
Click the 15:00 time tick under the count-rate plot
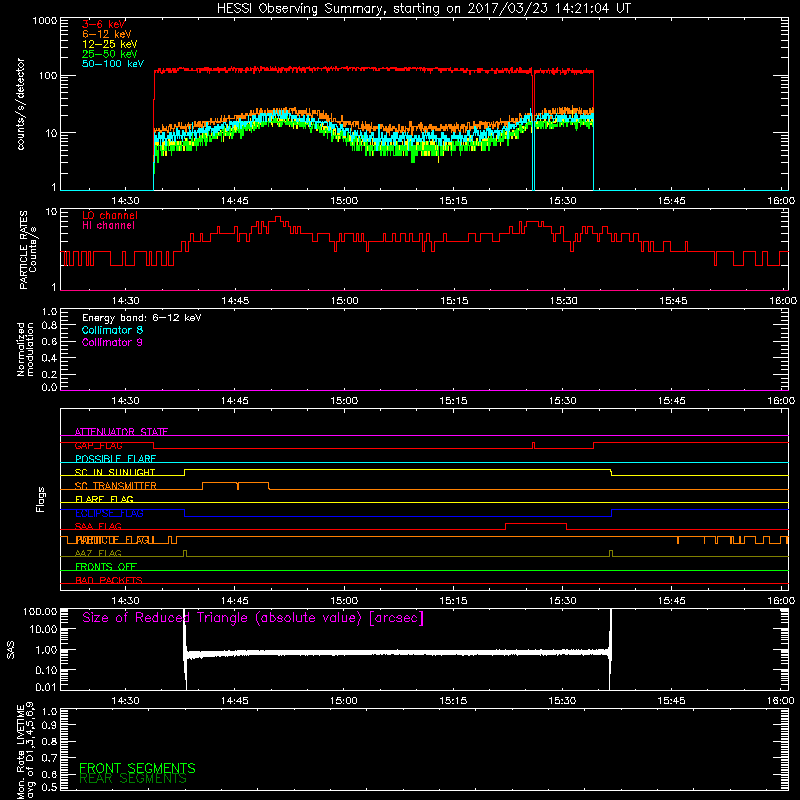click(344, 201)
